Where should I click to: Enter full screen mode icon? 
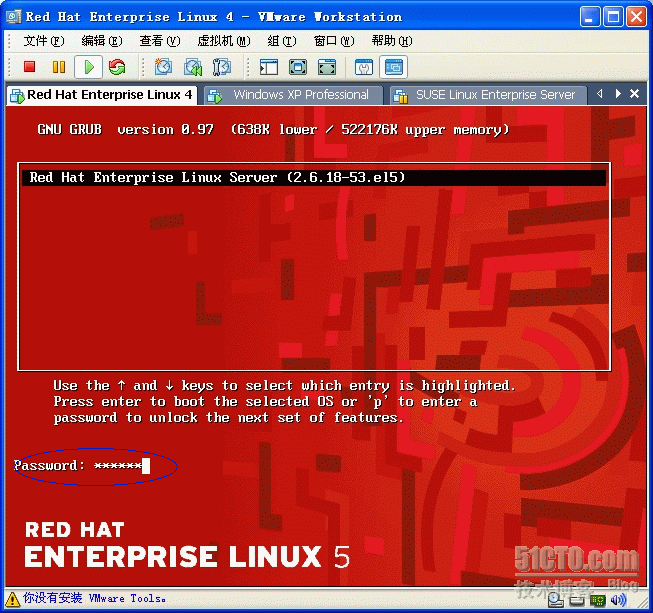coord(327,67)
